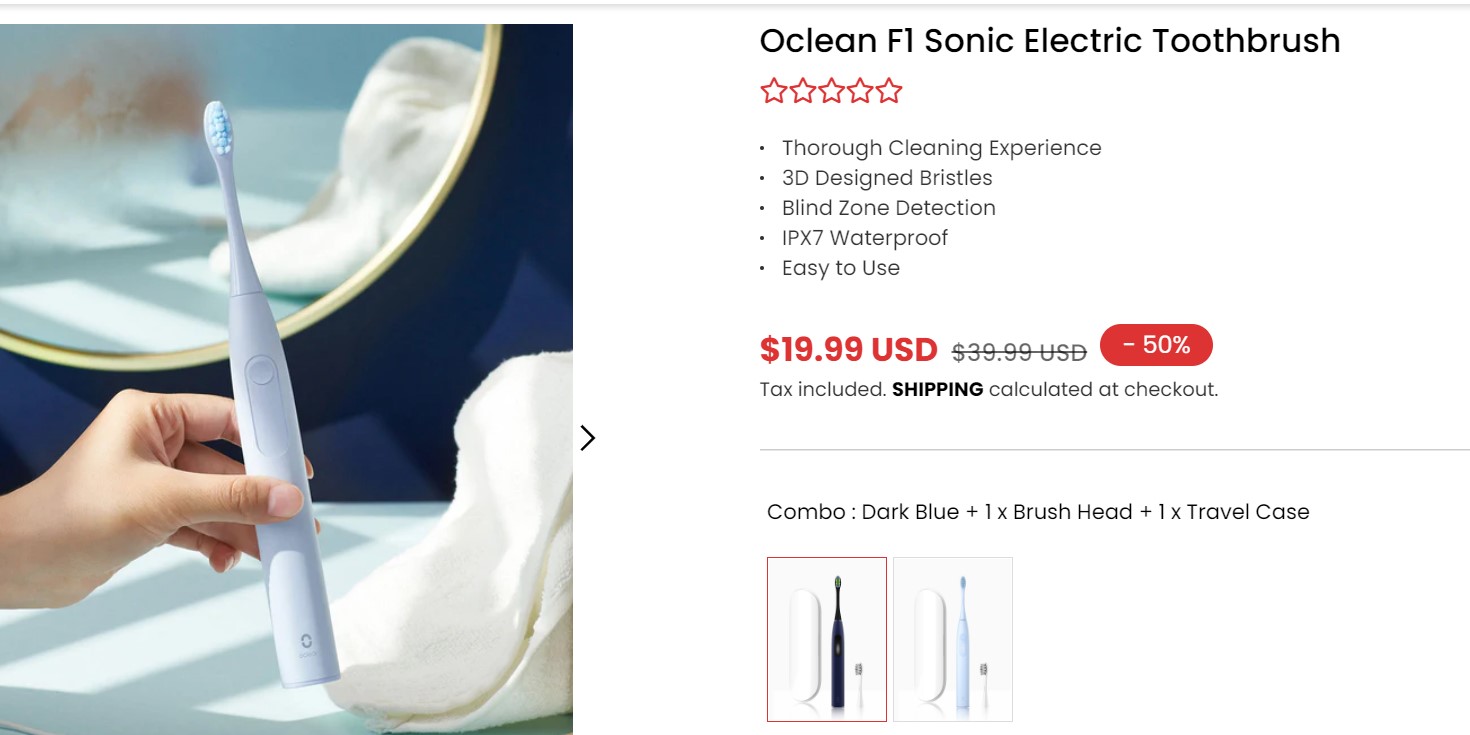Expand the next product photo with the chevron
The height and width of the screenshot is (735, 1470).
coord(588,437)
